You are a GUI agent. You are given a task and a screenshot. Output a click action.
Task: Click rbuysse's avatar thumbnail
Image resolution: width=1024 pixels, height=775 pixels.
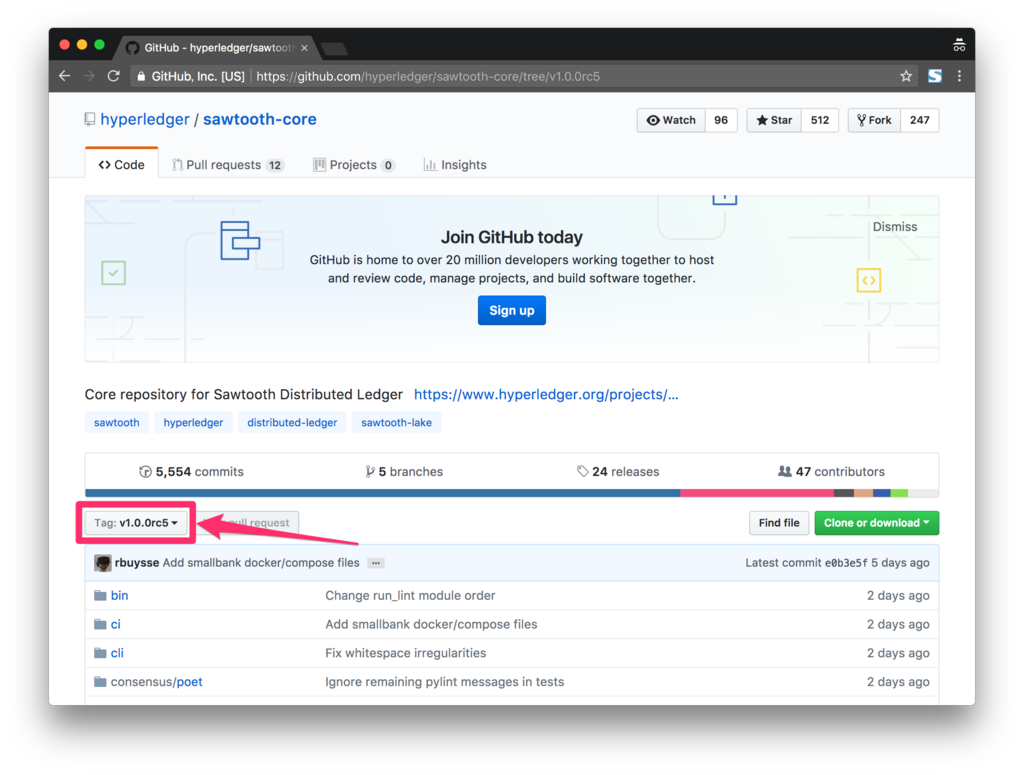tap(103, 563)
